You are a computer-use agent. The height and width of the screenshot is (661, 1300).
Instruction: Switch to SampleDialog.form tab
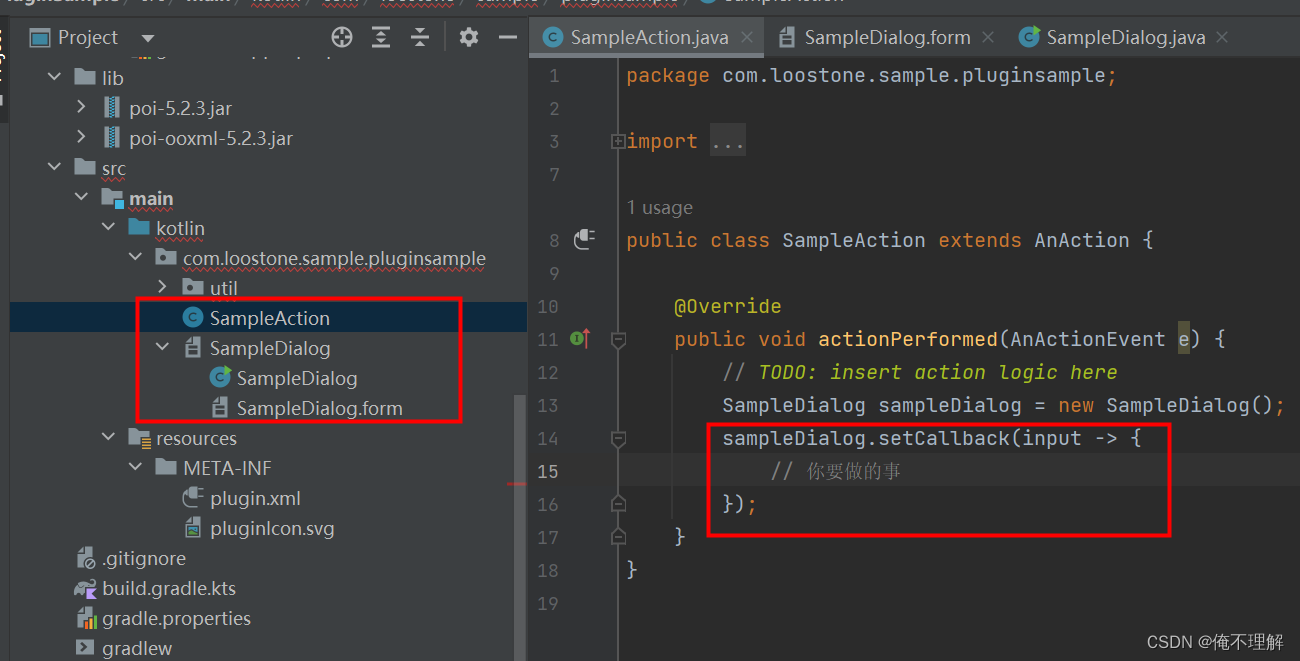(x=887, y=37)
